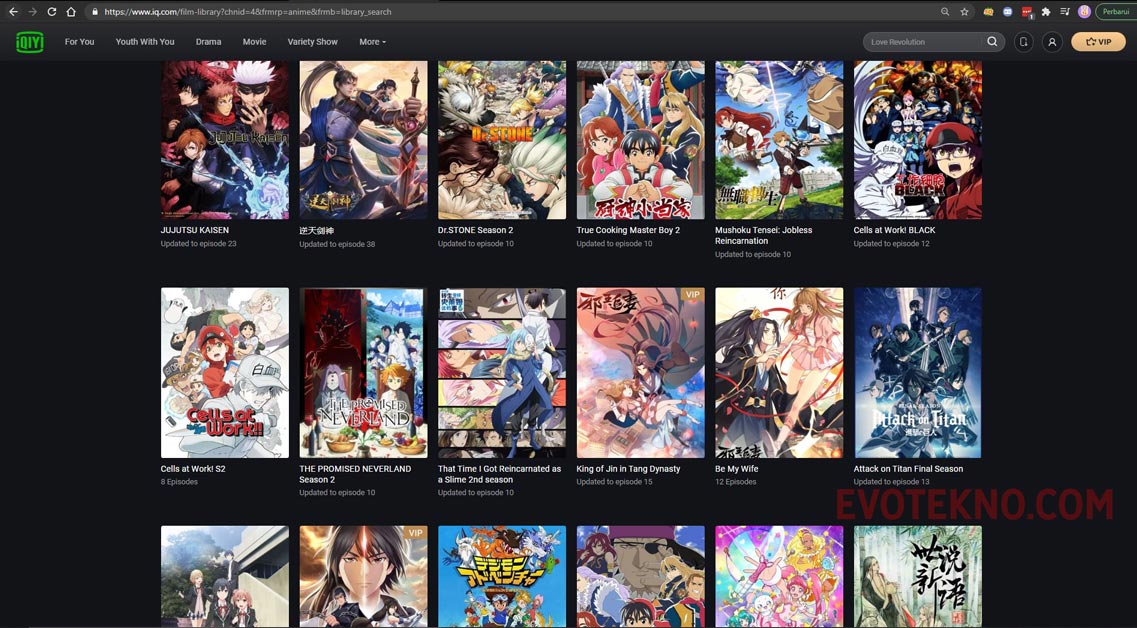This screenshot has width=1137, height=628.
Task: Click 'Updated to episode 38' text
Action: [337, 244]
